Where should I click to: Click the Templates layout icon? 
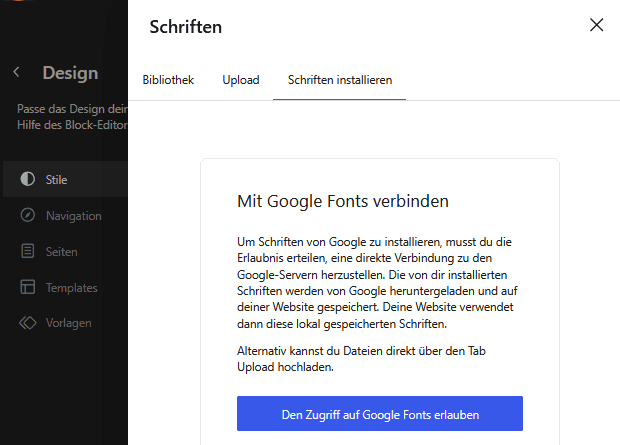(x=28, y=287)
